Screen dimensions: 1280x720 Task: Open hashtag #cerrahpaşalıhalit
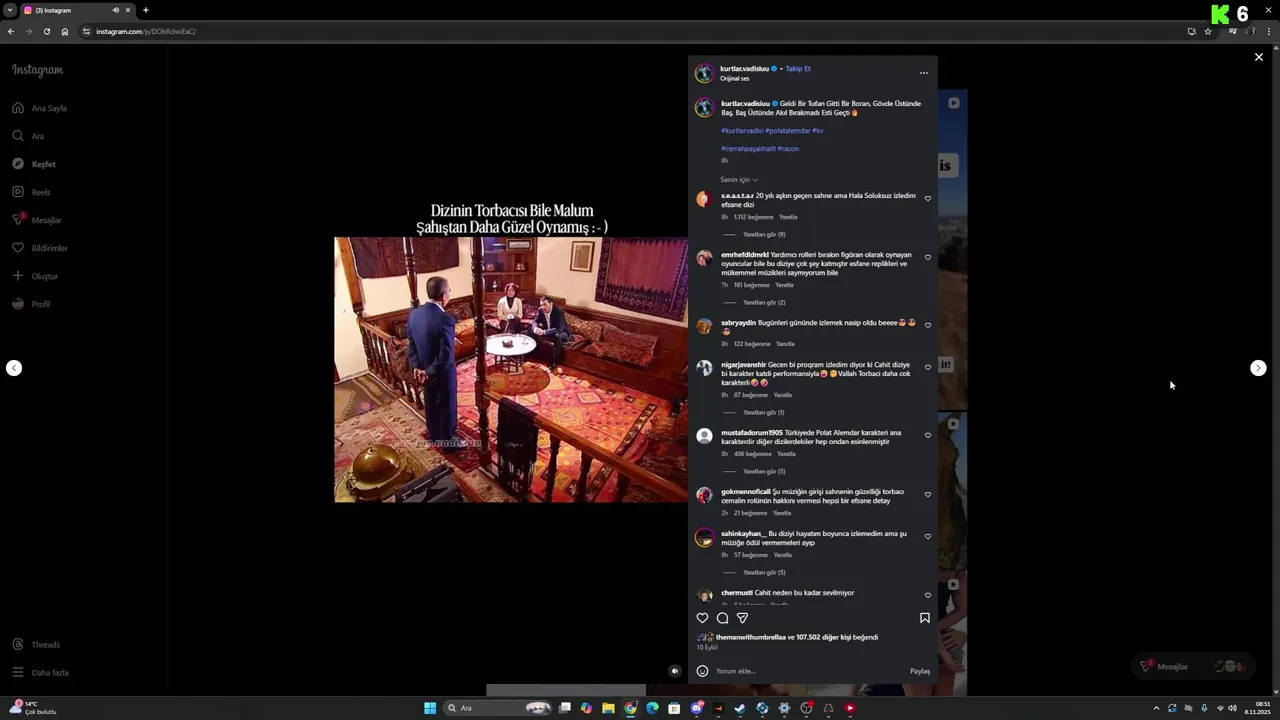[x=748, y=149]
